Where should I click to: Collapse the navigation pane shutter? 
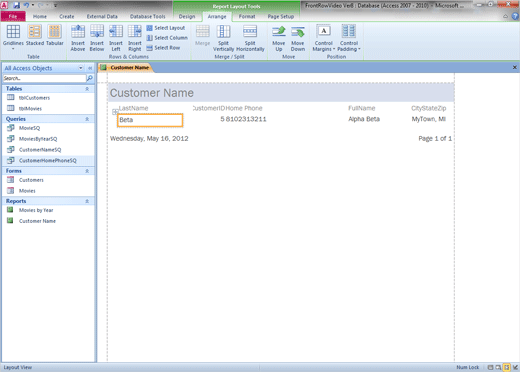(x=90, y=68)
